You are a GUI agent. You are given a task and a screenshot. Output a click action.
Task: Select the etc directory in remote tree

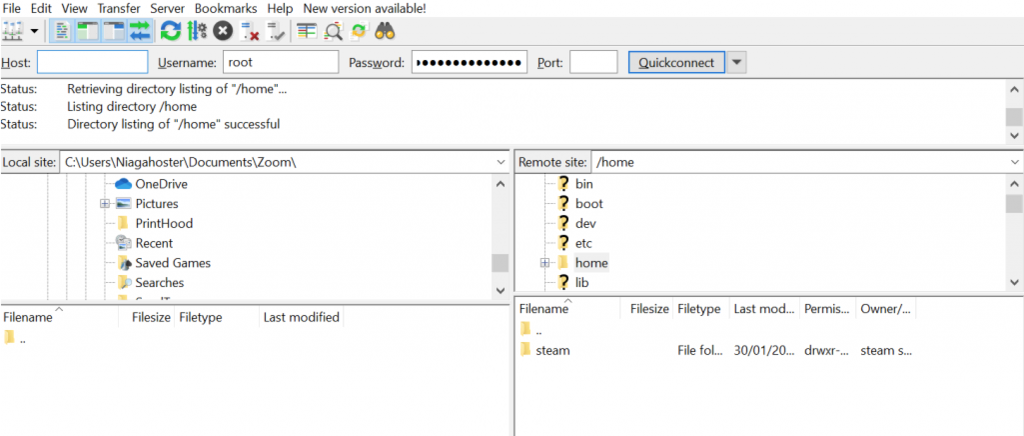click(x=583, y=243)
